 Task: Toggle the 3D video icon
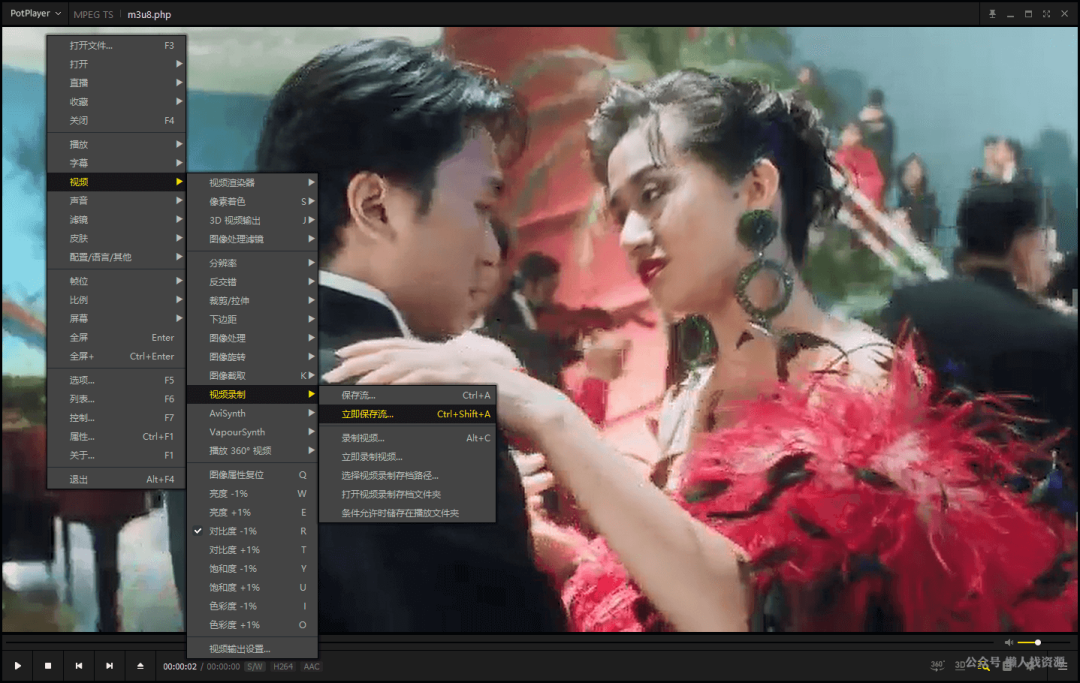tap(959, 665)
